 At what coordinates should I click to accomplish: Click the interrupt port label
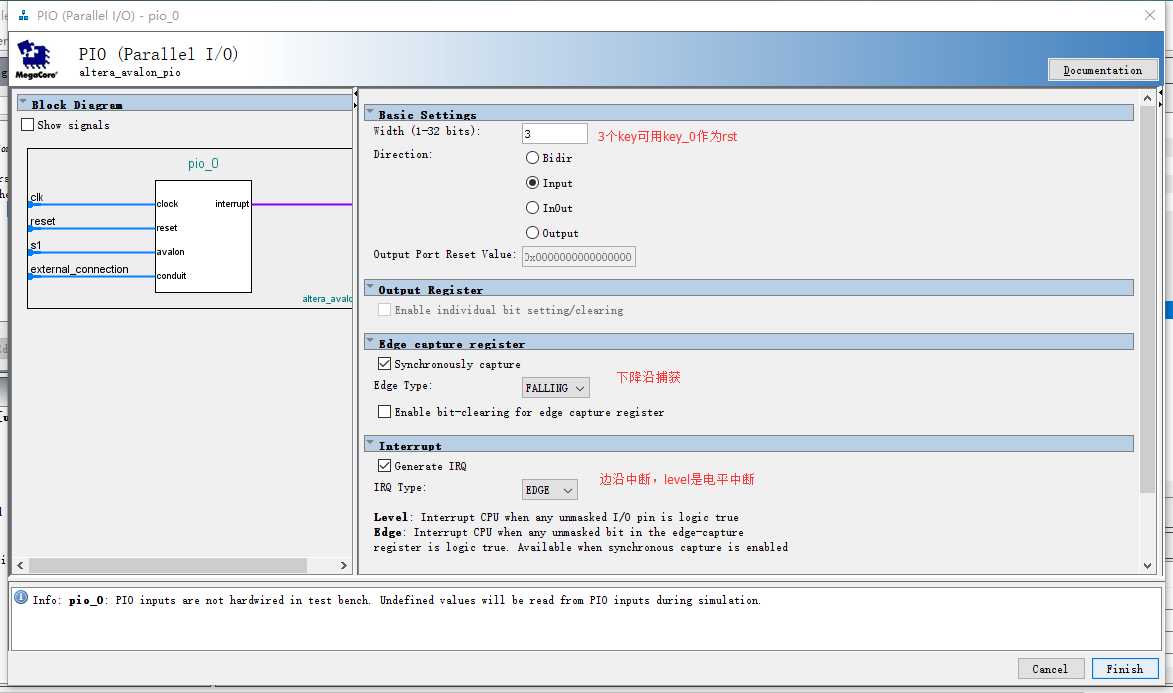tap(232, 204)
